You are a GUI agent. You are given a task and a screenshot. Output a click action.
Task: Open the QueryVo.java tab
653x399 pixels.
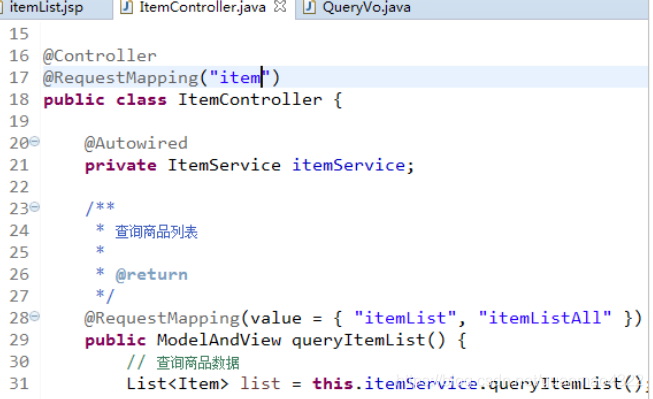coord(366,7)
